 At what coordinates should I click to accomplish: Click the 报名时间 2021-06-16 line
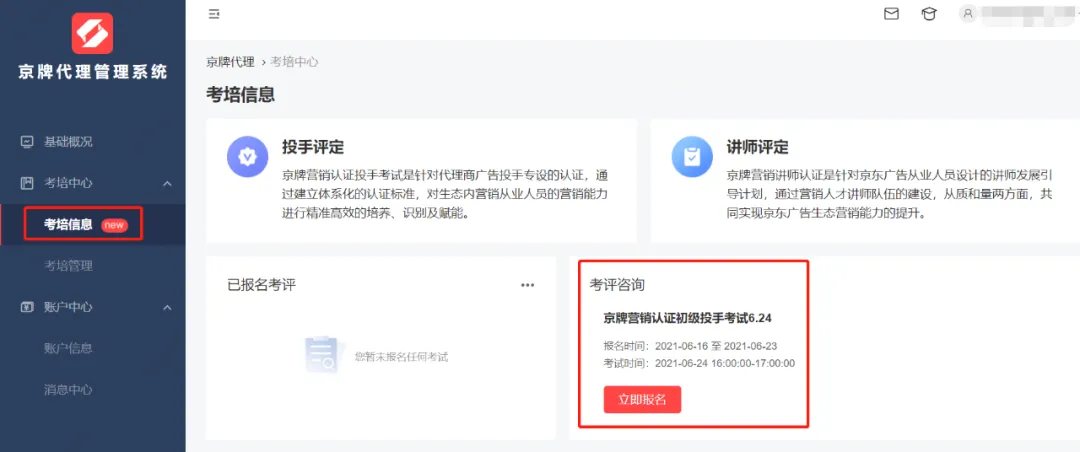pyautogui.click(x=690, y=346)
